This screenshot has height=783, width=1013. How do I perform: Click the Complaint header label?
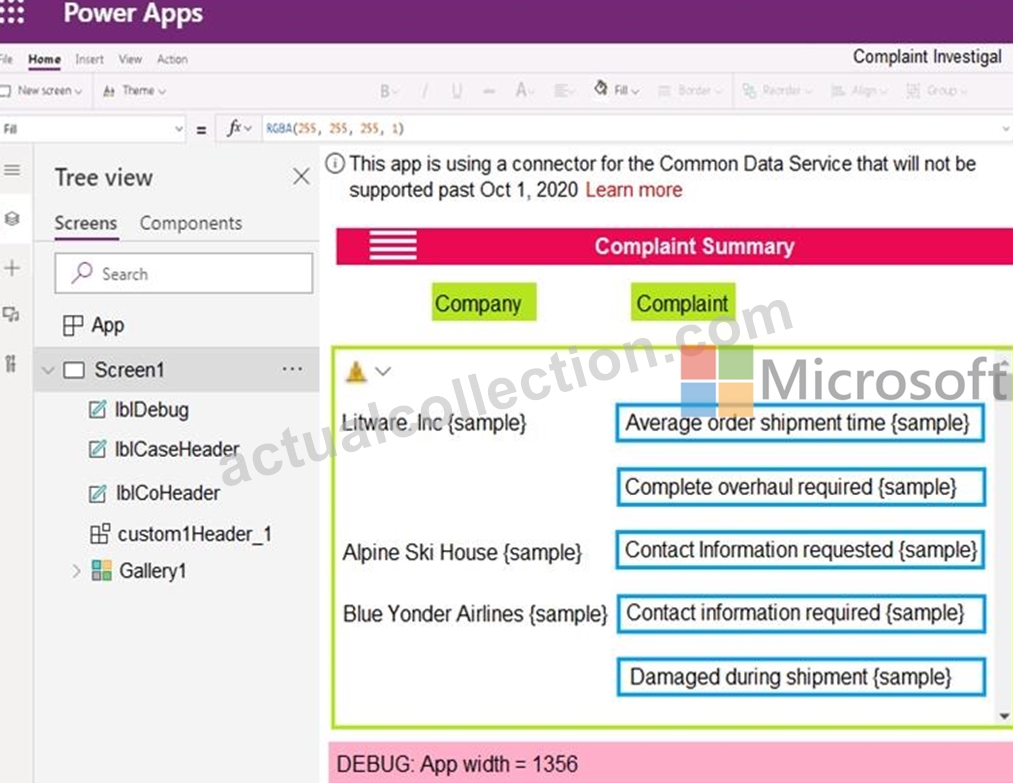[683, 302]
